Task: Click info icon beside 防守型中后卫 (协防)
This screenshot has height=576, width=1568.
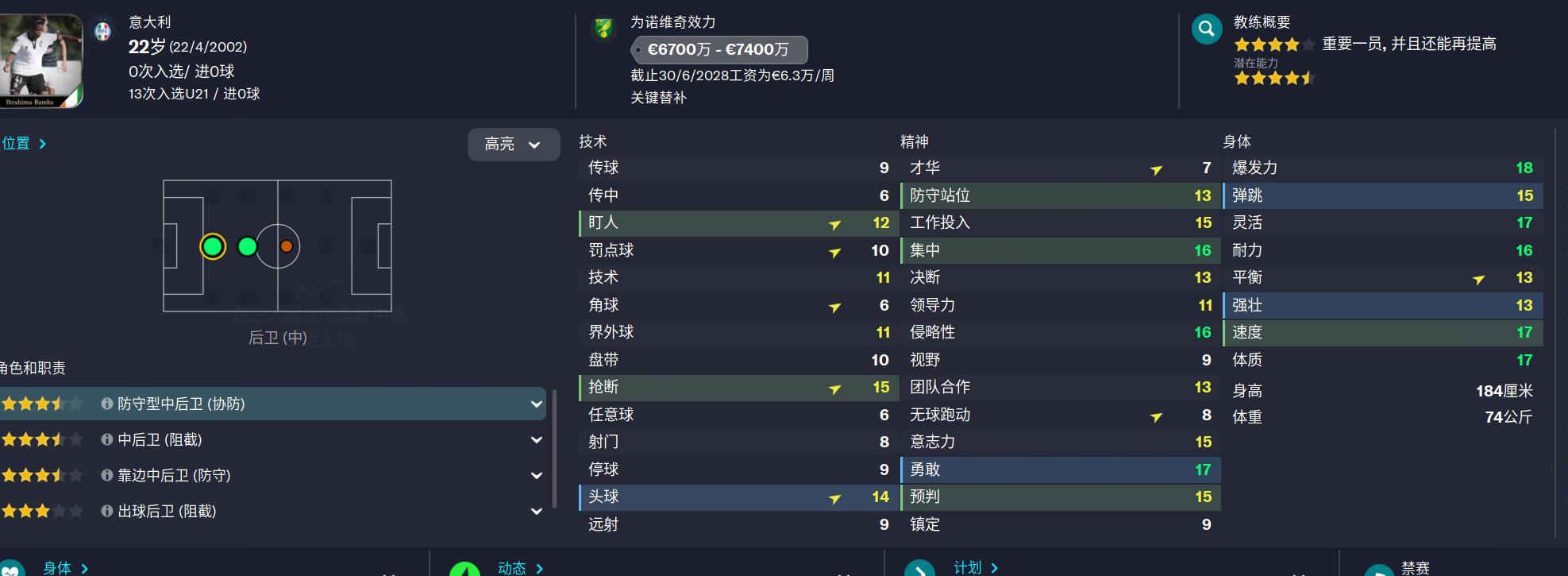Action: tap(106, 404)
